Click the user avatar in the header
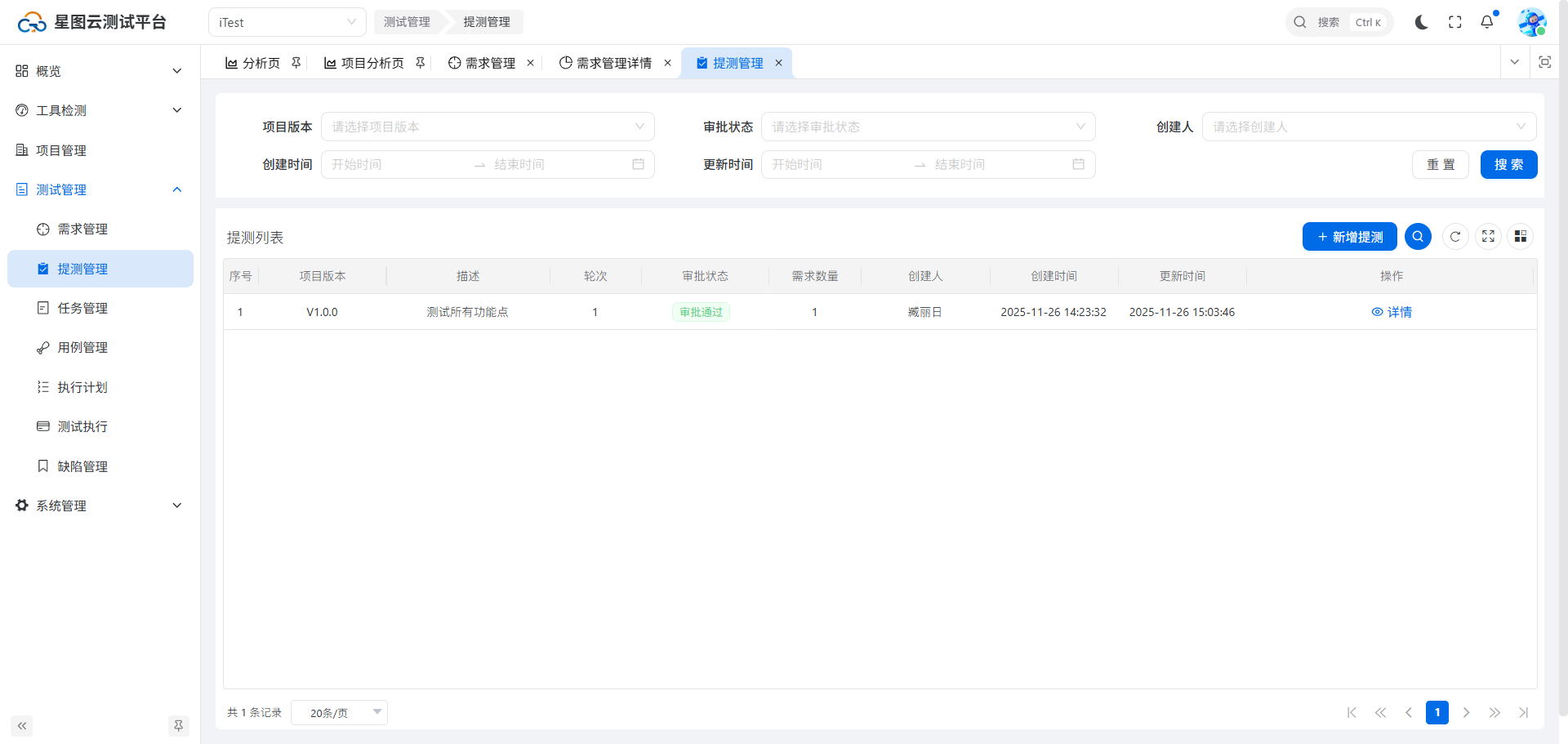Viewport: 1568px width, 744px height. point(1531,22)
